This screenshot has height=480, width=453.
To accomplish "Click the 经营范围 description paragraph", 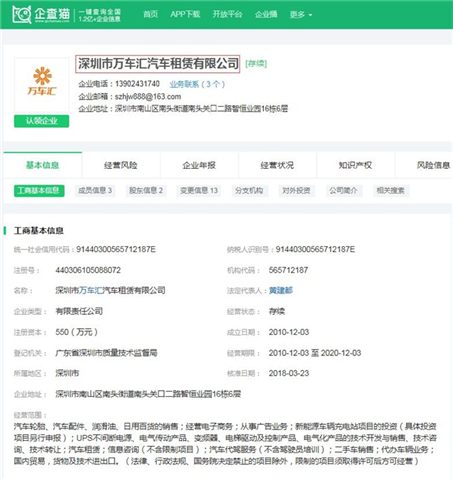I will pos(225,444).
